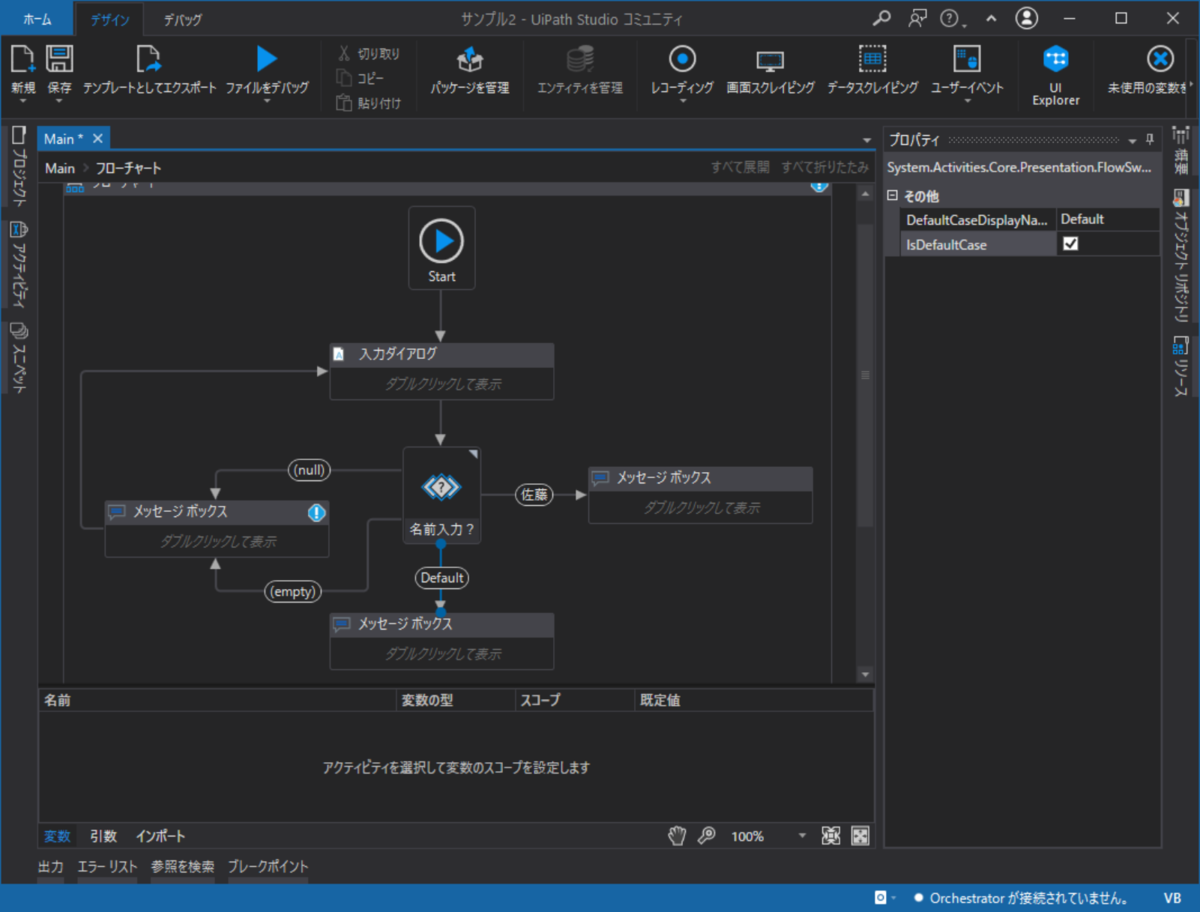Screen dimensions: 1200x912
Task: Open the help question-mark icon
Action: pos(950,18)
